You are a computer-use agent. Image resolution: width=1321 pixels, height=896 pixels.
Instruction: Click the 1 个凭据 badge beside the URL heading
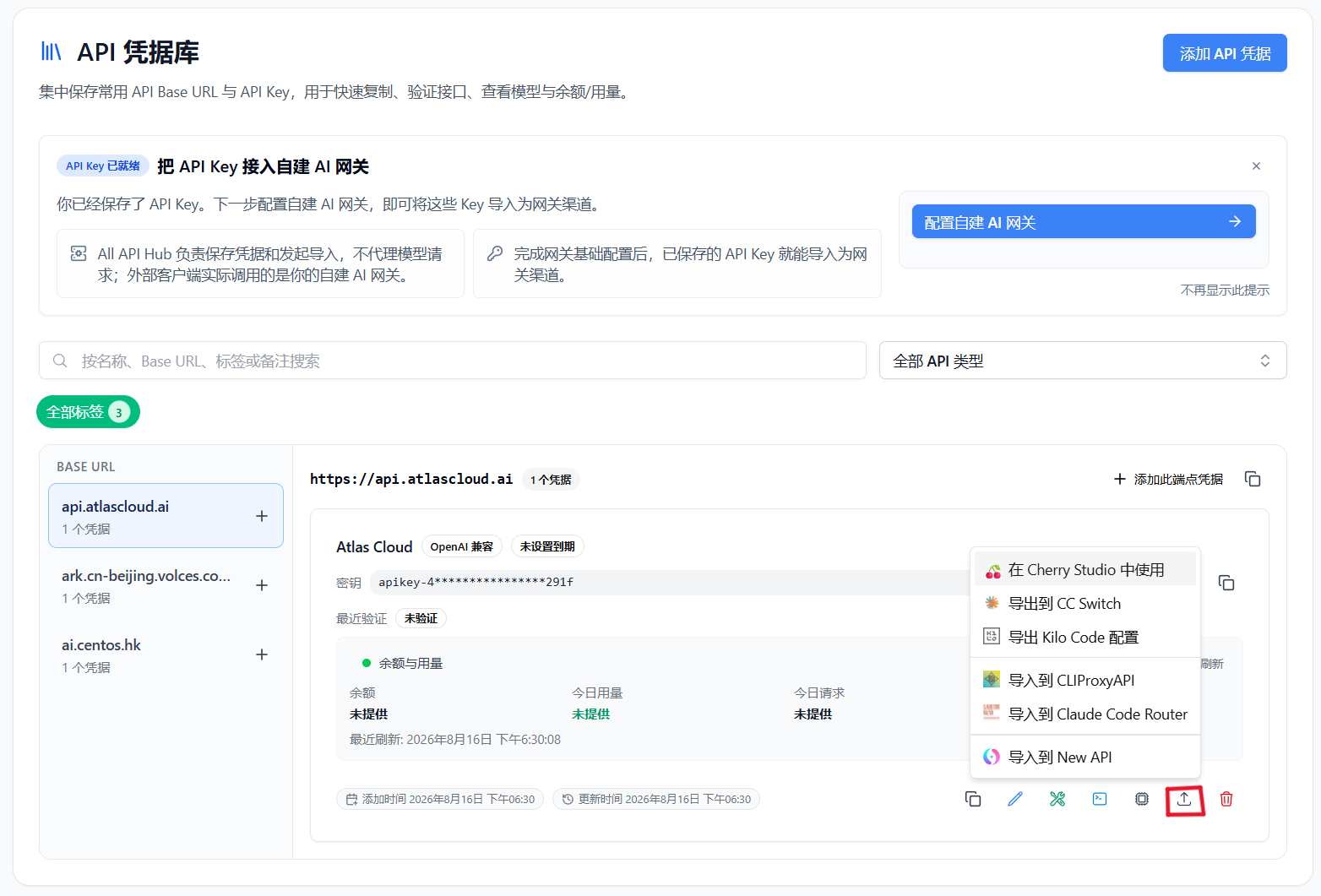551,480
